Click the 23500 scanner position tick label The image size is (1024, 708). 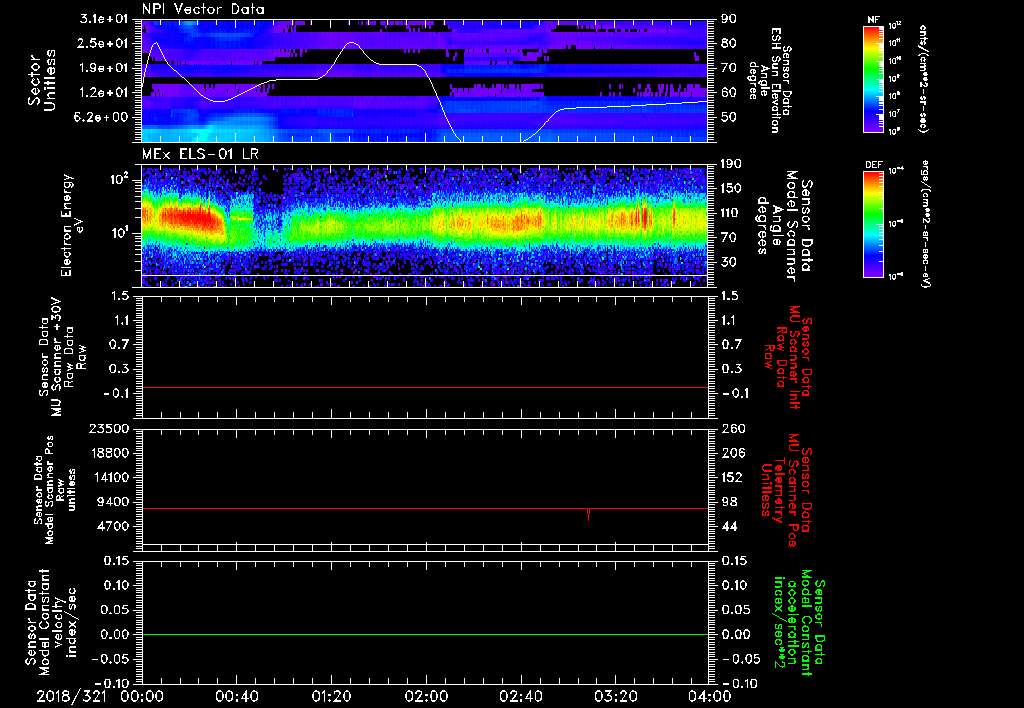[110, 429]
